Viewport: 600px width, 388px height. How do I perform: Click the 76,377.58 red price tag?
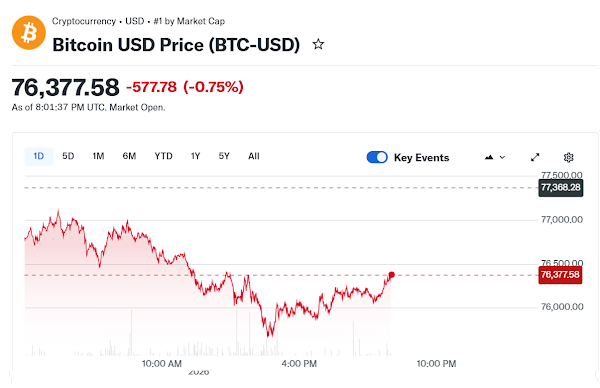[x=560, y=275]
